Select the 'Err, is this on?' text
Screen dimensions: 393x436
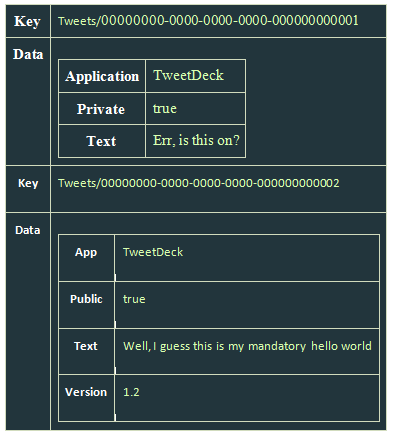point(196,140)
